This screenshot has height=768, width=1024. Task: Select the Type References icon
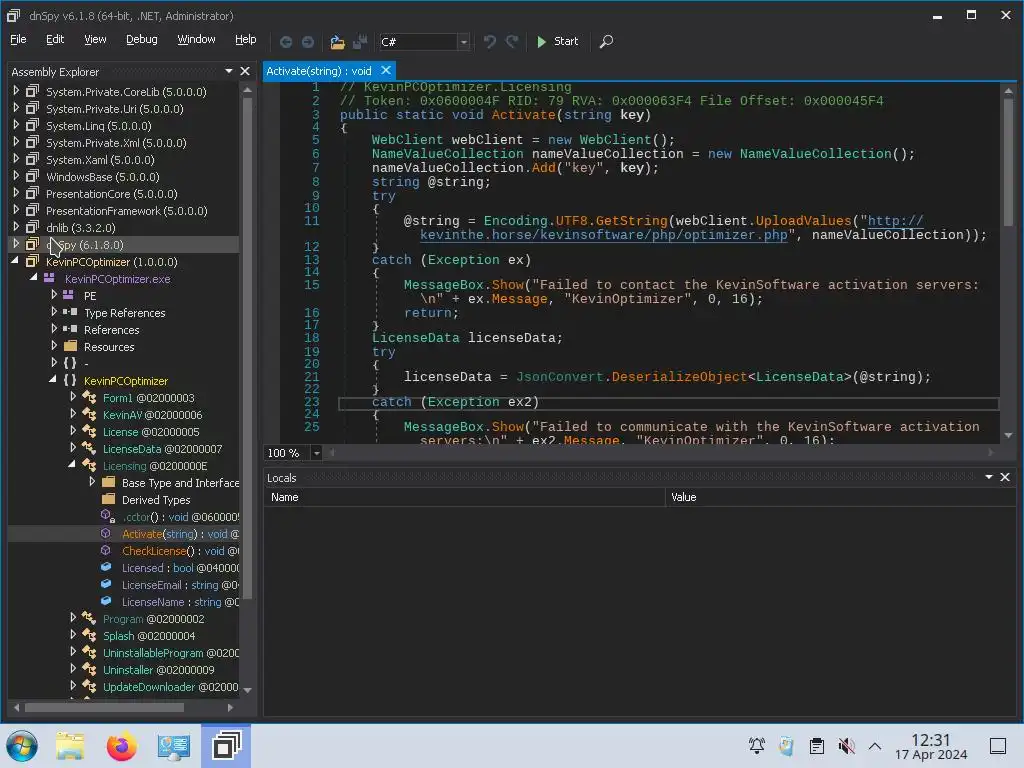70,312
